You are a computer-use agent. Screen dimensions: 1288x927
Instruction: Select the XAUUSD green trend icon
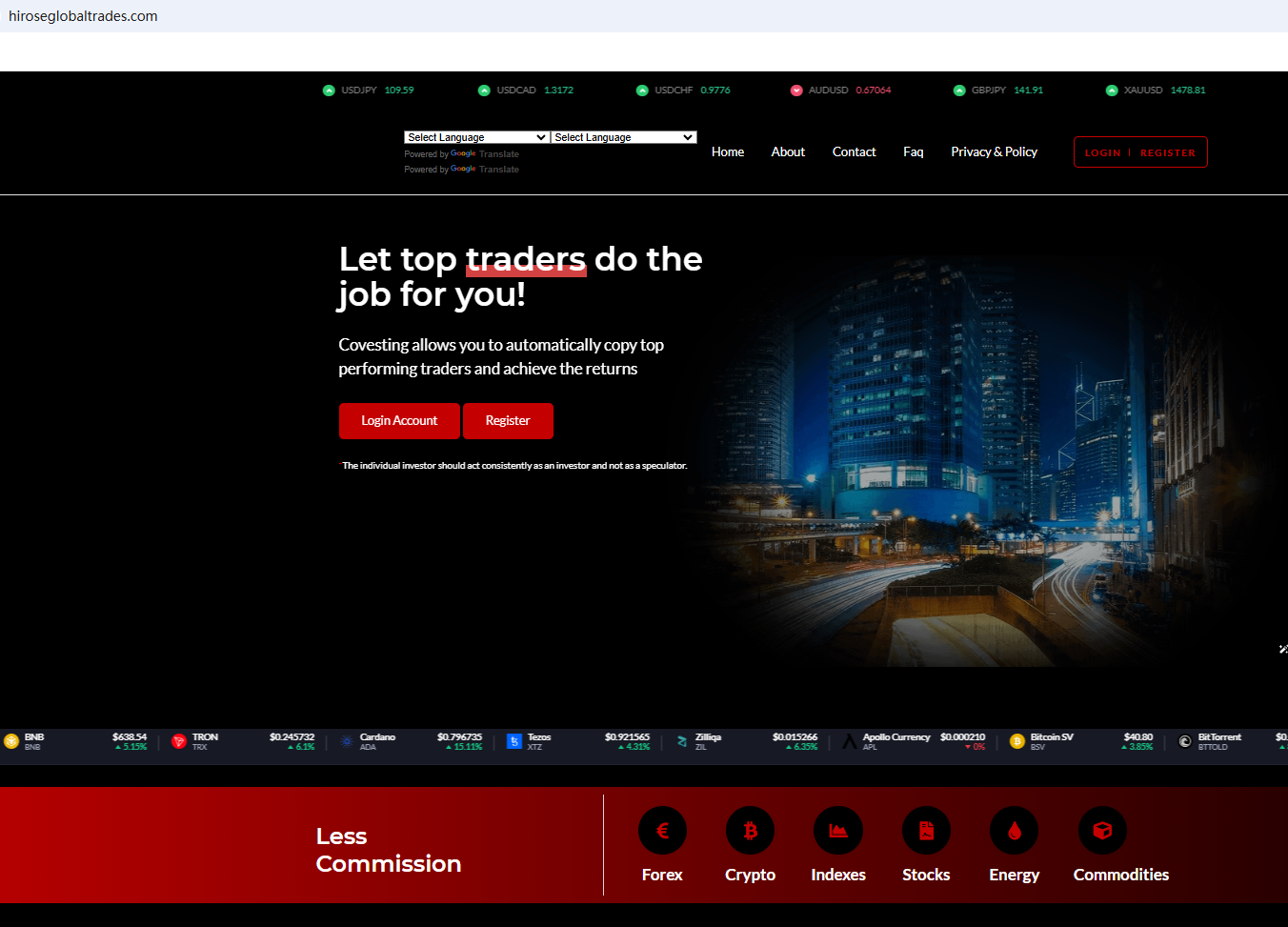pos(1112,91)
